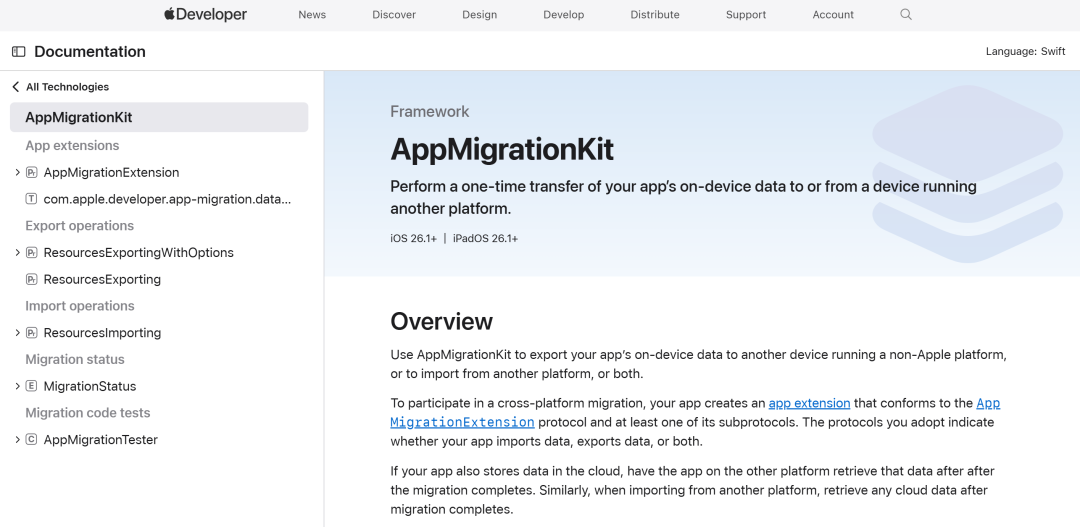This screenshot has width=1080, height=527.
Task: Open the Discover menu item
Action: pos(394,15)
